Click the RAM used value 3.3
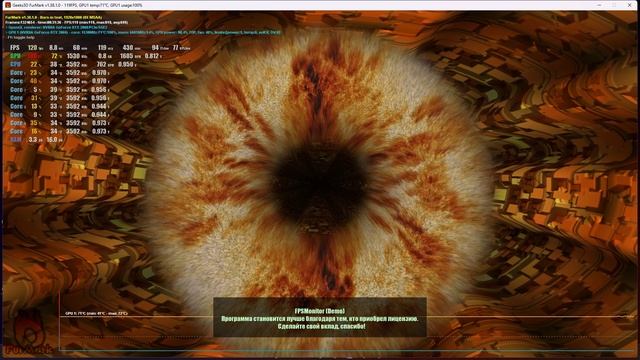The width and height of the screenshot is (640, 360). 33,140
